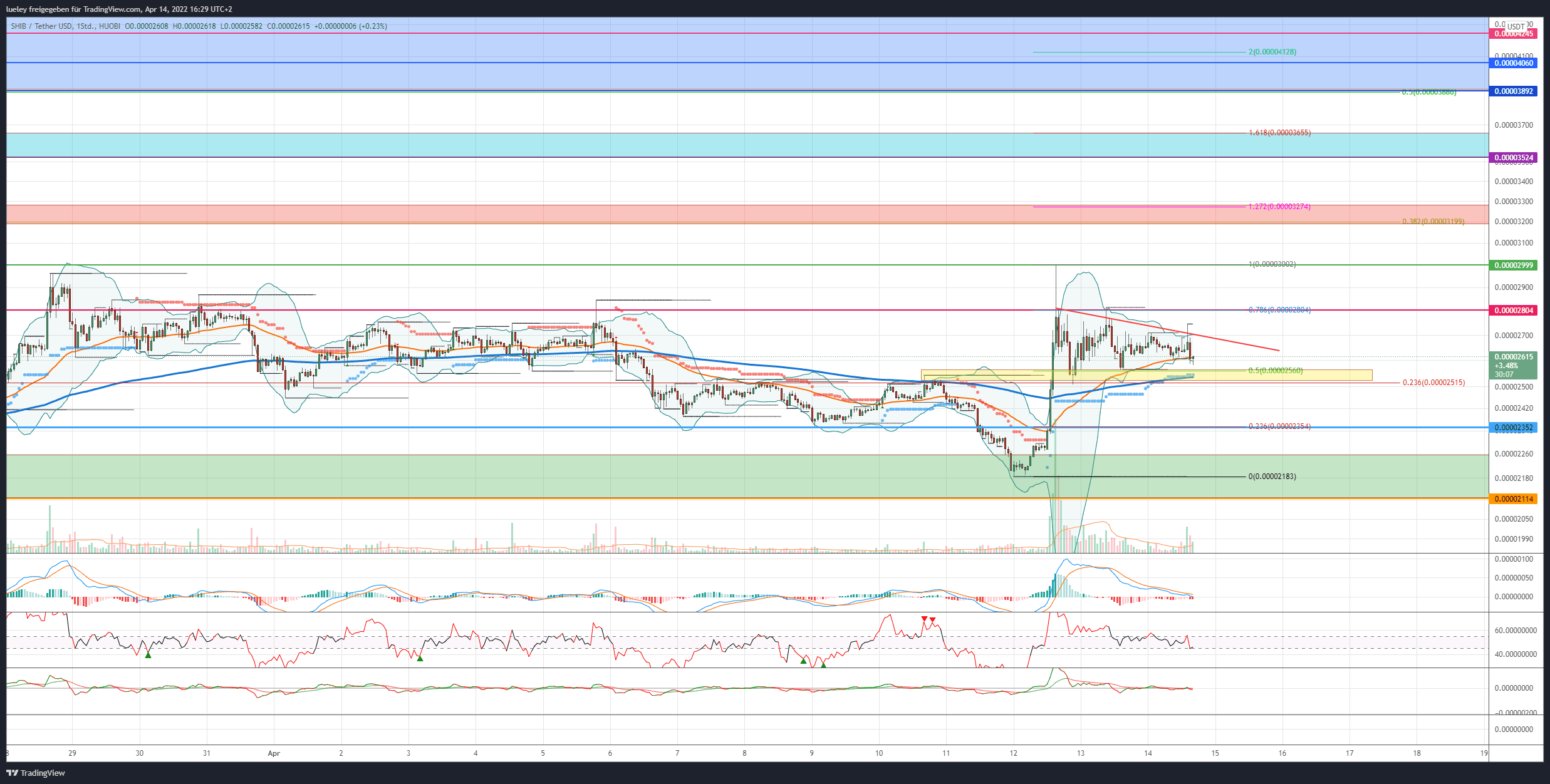This screenshot has width=1550, height=784.
Task: Click the 0.00002260 price scale value
Action: pos(1514,454)
